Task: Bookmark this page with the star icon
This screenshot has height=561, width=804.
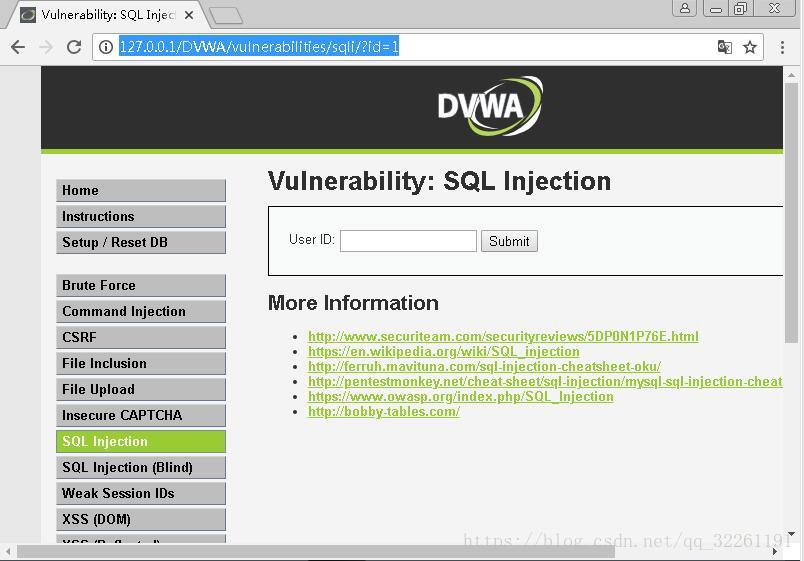Action: tap(750, 47)
